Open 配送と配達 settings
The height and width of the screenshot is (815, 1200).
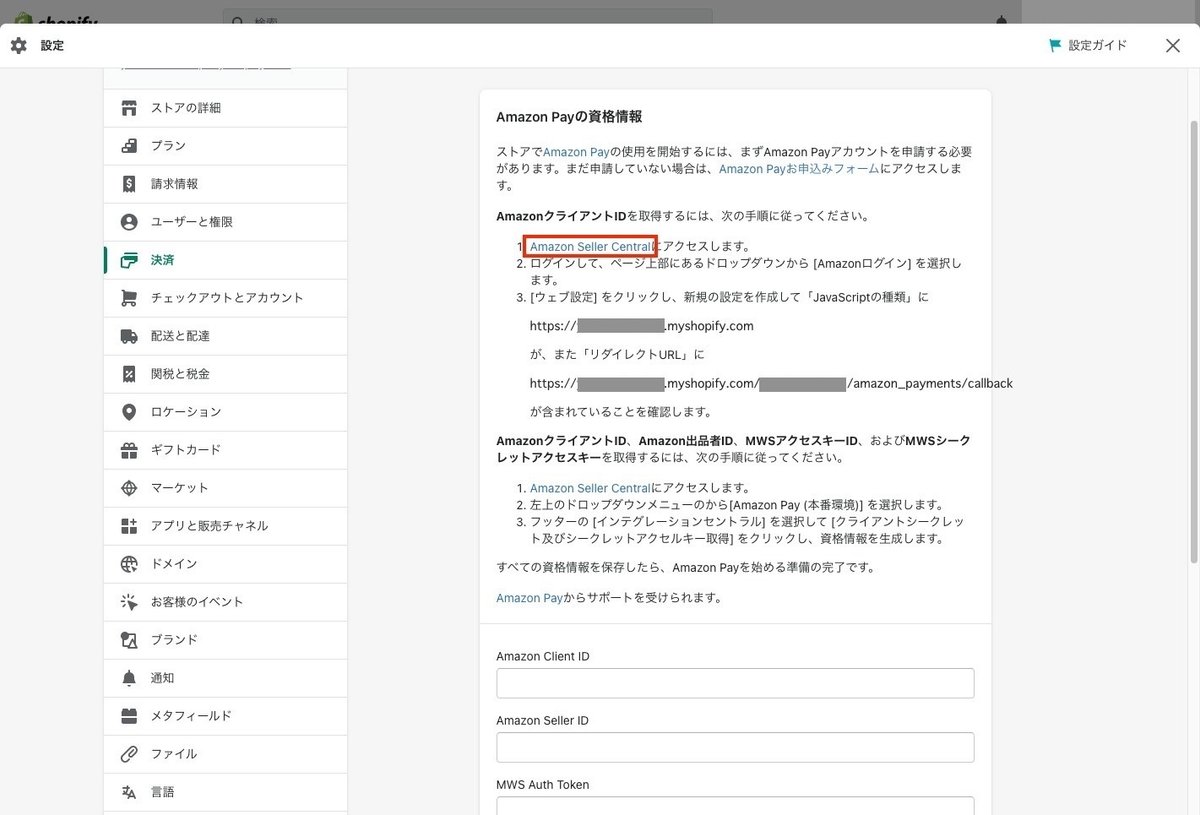click(x=225, y=336)
